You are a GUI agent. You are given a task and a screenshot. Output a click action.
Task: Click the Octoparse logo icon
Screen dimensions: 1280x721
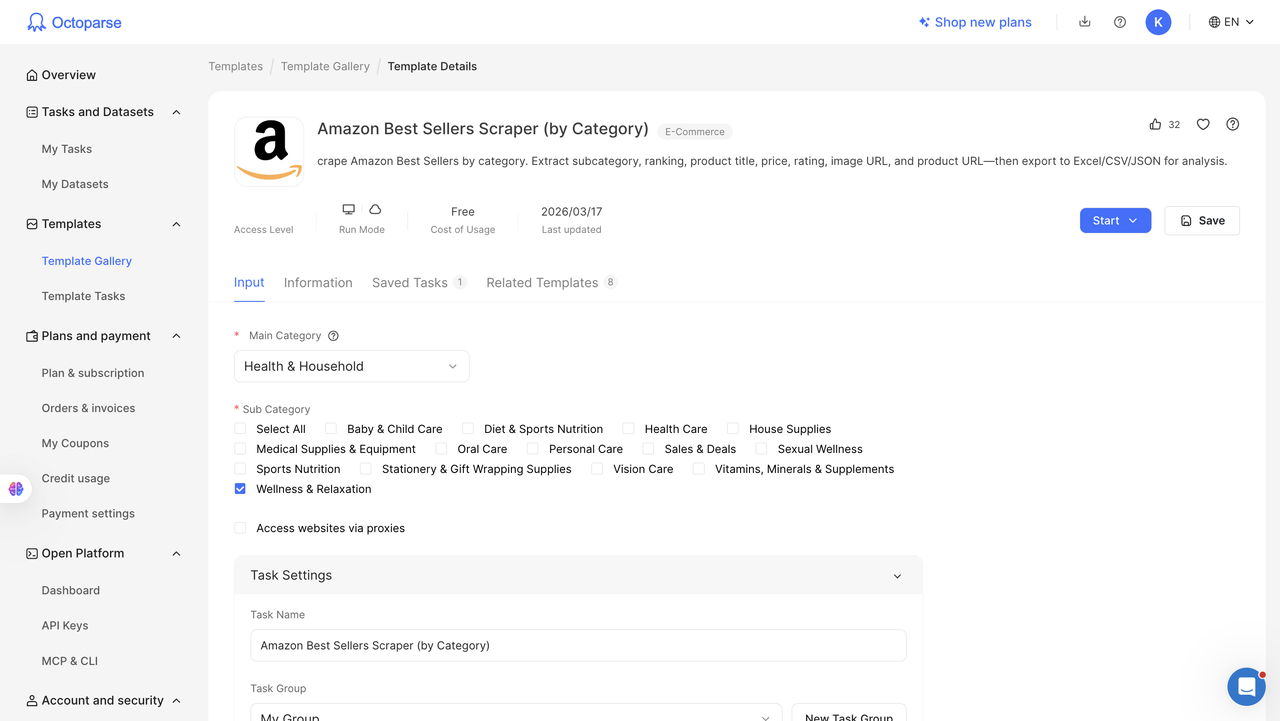(36, 22)
